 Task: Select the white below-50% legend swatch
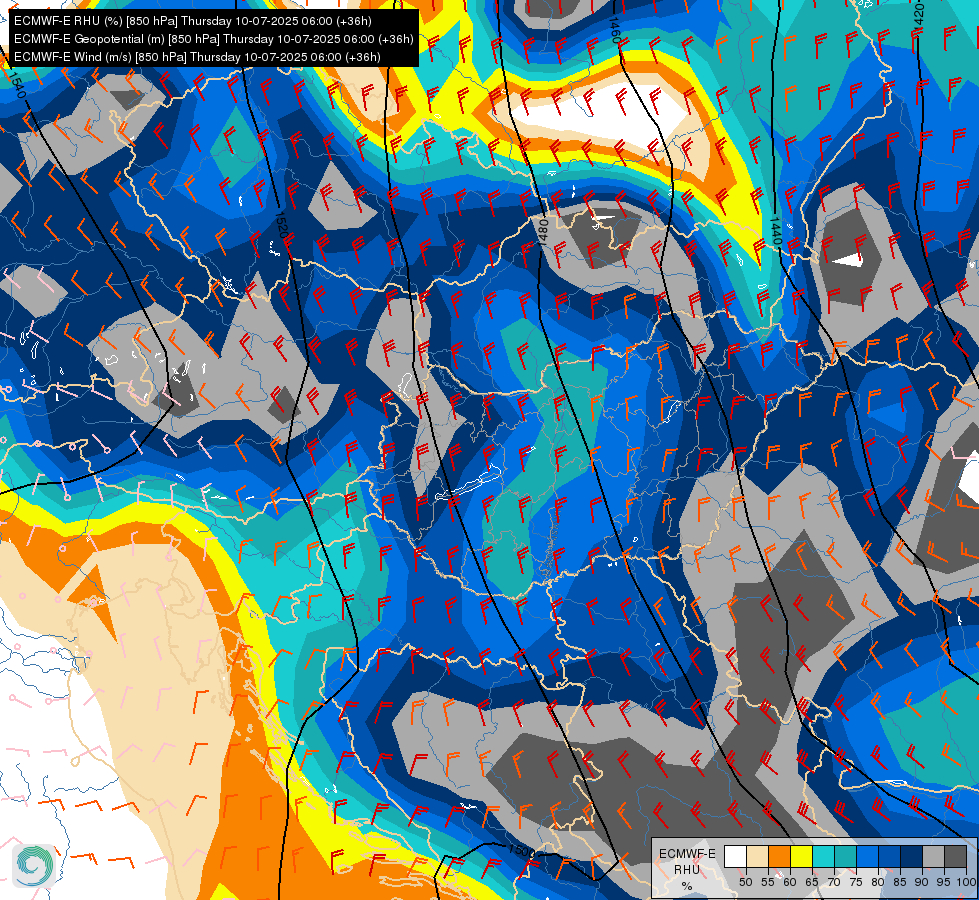[735, 856]
